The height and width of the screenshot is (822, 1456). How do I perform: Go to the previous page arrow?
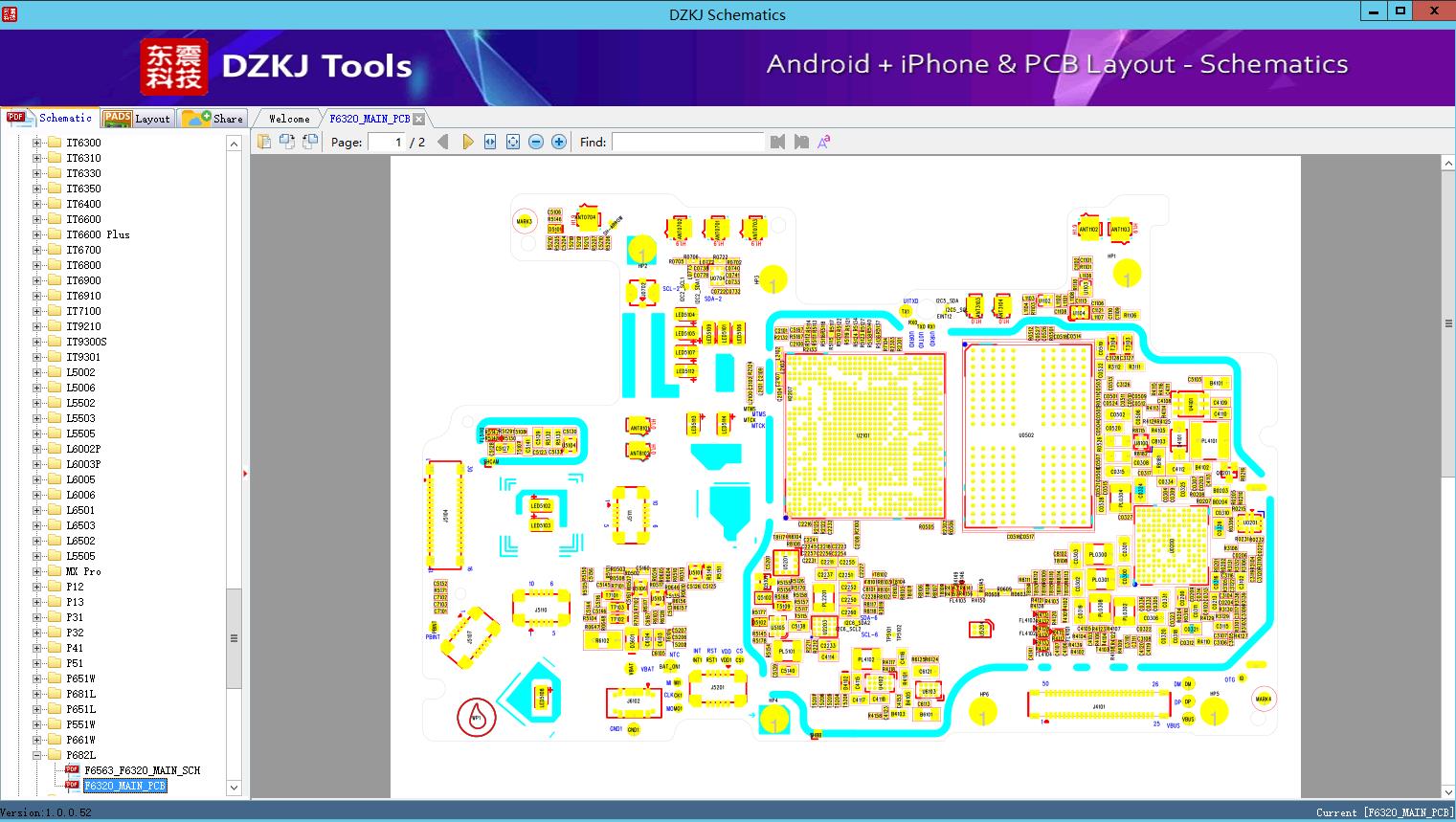(442, 142)
